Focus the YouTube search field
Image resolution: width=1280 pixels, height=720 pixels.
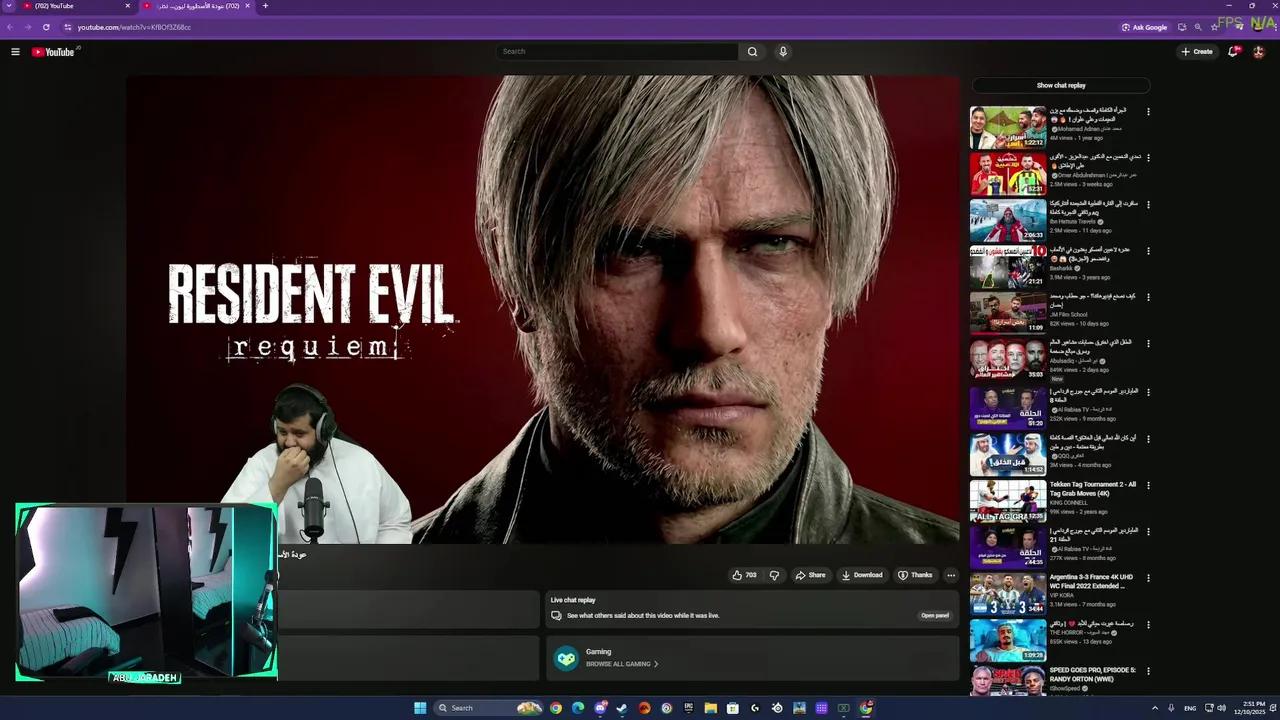[617, 52]
